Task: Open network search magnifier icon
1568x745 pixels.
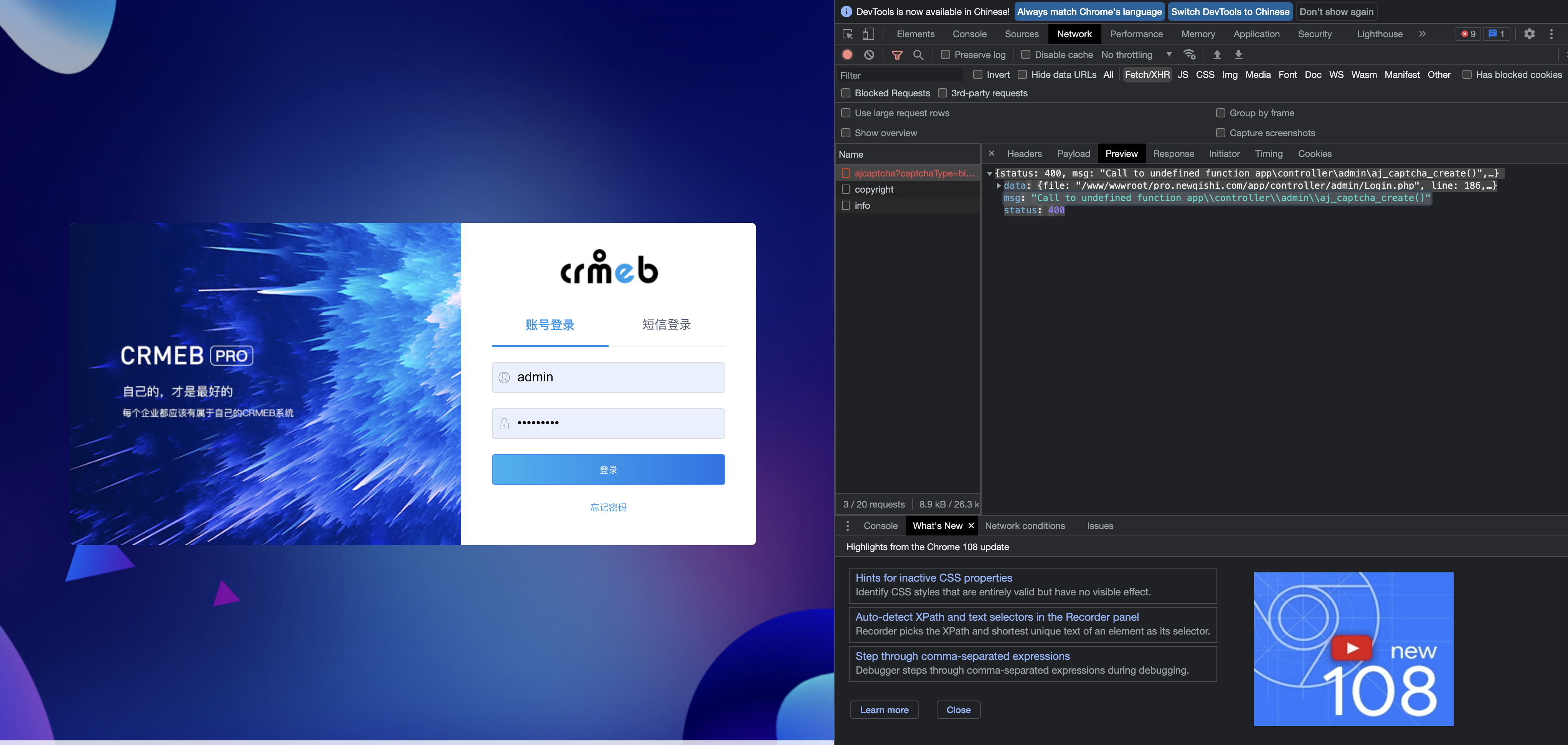Action: click(x=919, y=55)
